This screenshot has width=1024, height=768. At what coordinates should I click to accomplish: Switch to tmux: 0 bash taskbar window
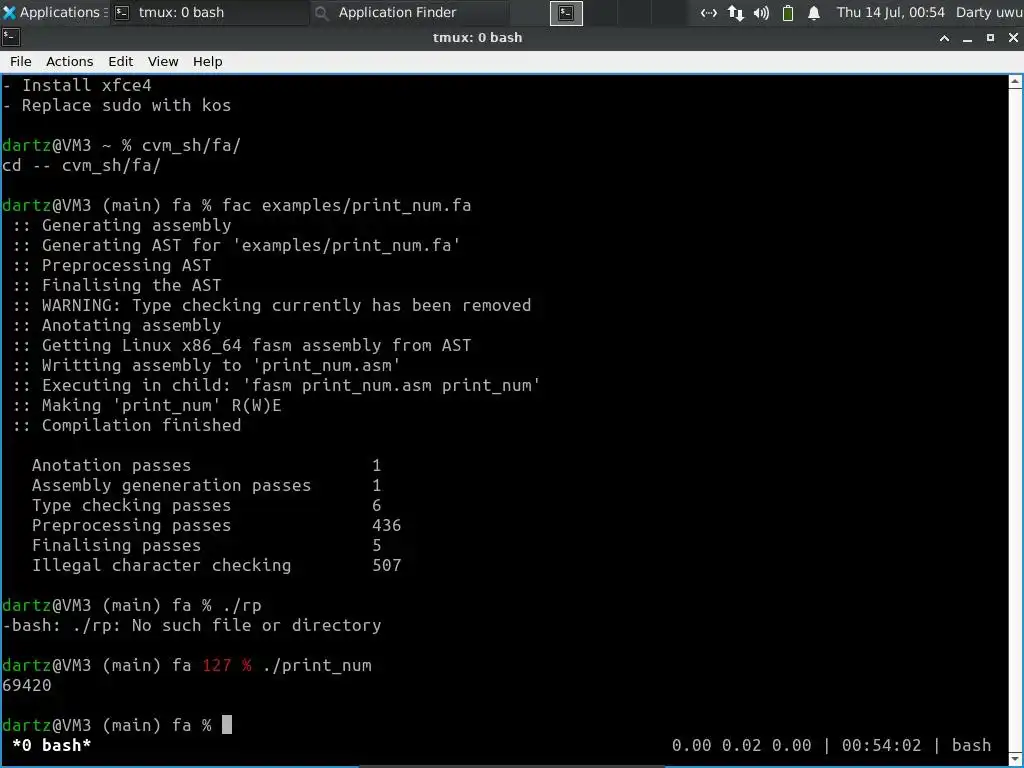coord(209,12)
